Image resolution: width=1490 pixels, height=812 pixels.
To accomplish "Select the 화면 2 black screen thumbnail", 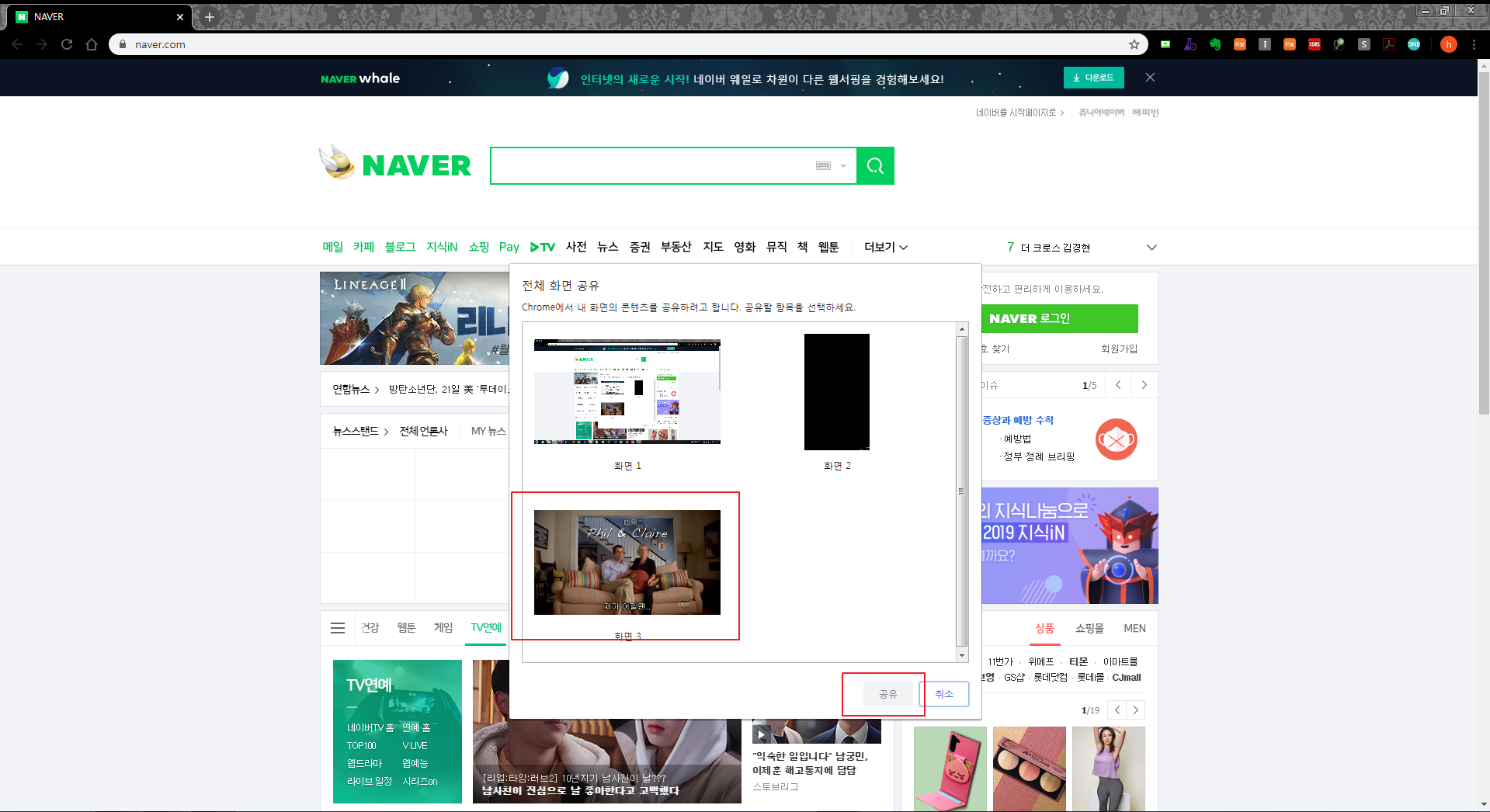I will 837,392.
